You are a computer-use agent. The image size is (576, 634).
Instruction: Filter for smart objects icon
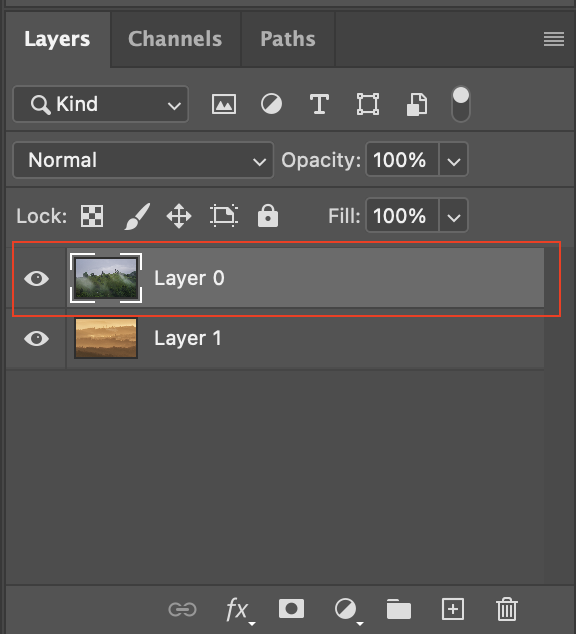[417, 104]
